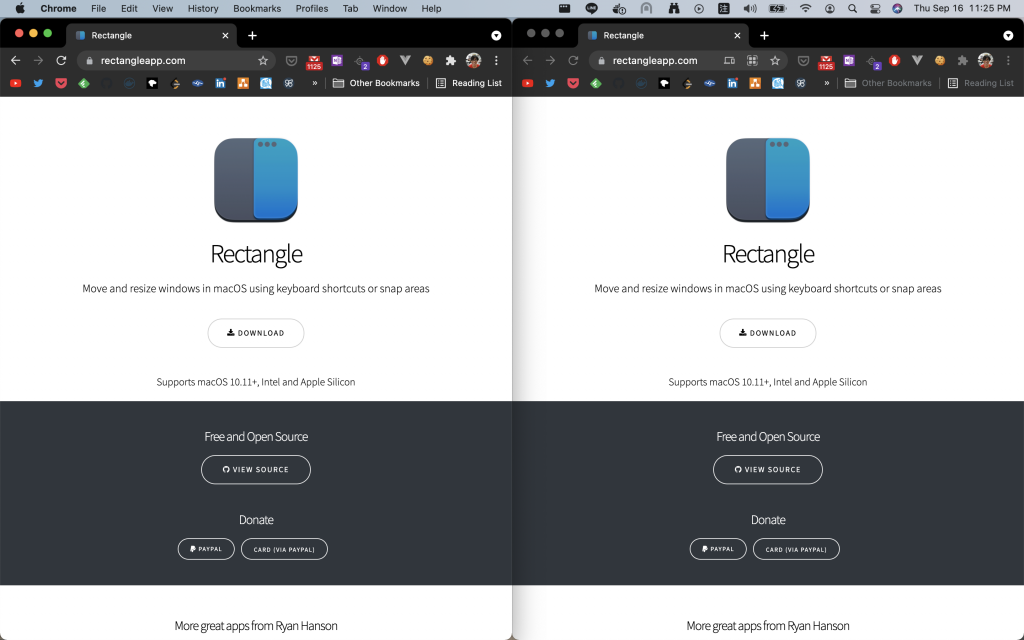Screen dimensions: 1024x640
Task: Open LinkedIn bookmark in right window bookmarks bar
Action: (732, 83)
